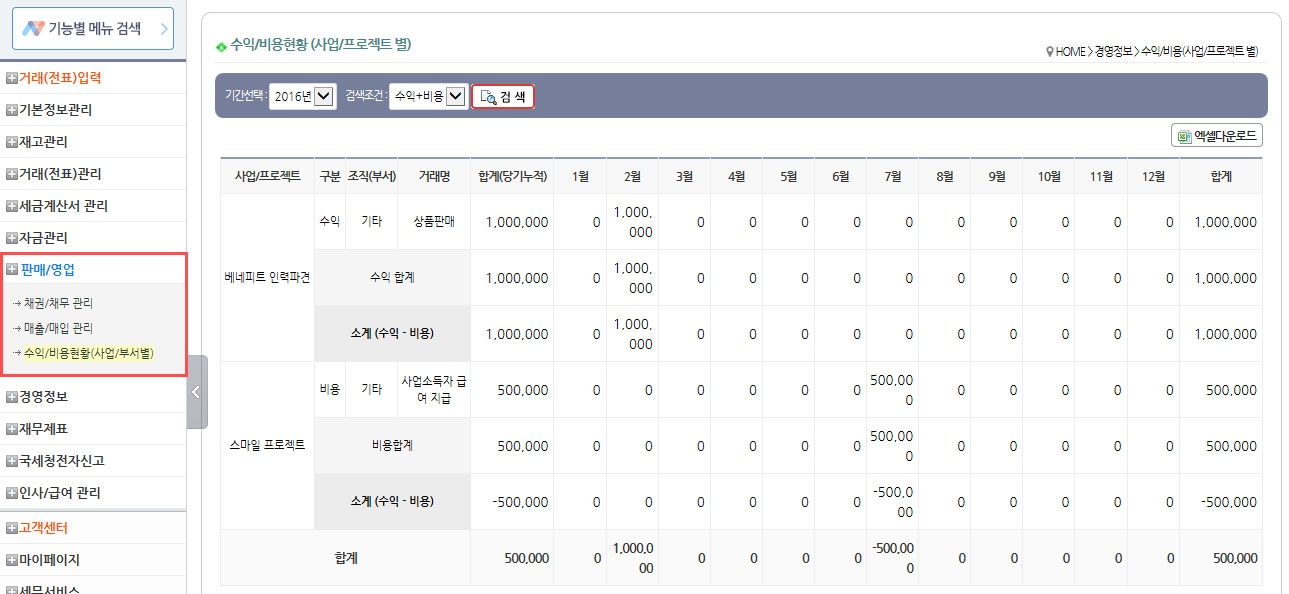The image size is (1289, 594).
Task: Click the 7월 column header
Action: coord(893,176)
